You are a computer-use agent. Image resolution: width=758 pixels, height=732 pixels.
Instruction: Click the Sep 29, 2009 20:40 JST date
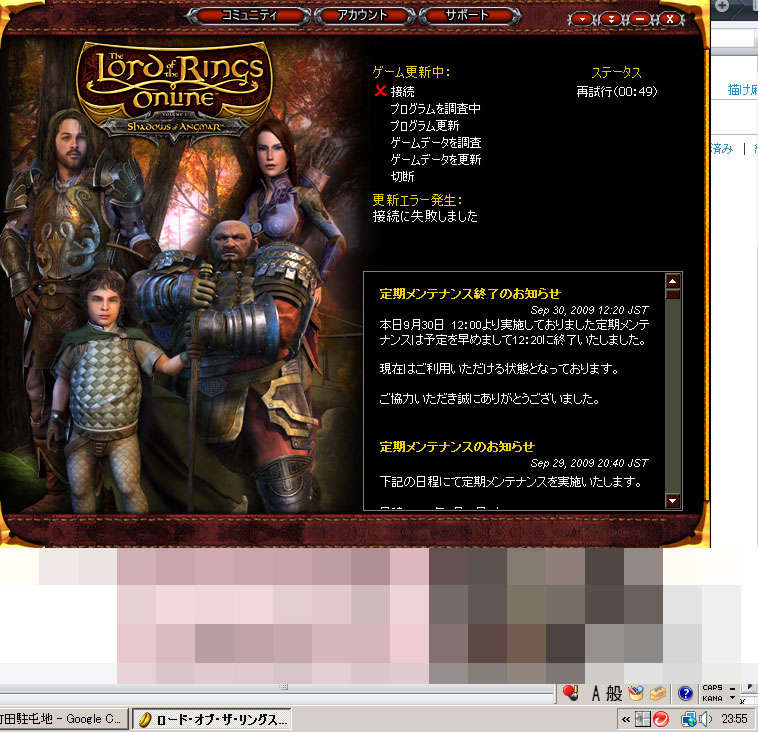(x=589, y=463)
